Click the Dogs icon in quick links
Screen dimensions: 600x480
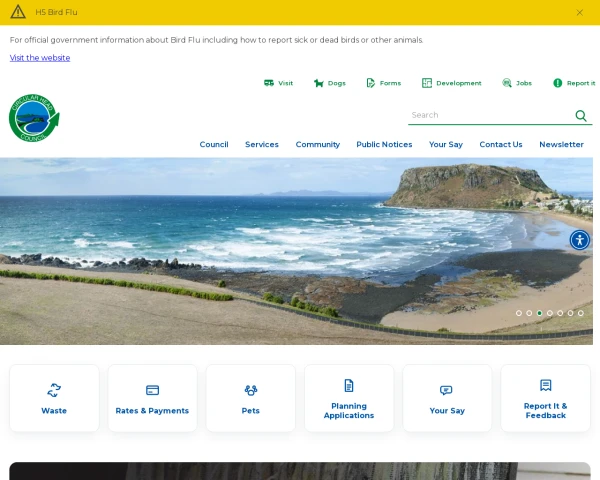(x=318, y=83)
